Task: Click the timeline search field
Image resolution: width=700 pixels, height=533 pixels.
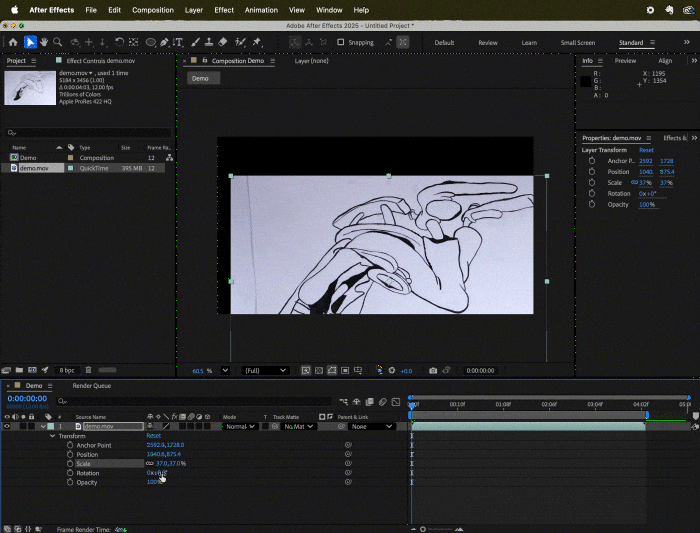Action: tap(194, 401)
